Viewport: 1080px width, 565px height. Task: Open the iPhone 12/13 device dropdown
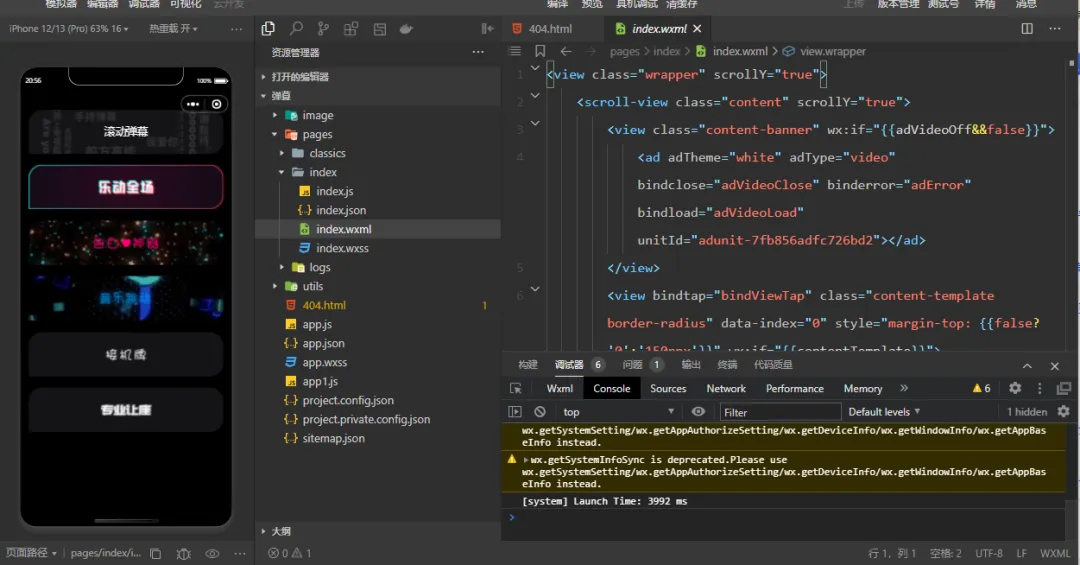click(x=69, y=29)
